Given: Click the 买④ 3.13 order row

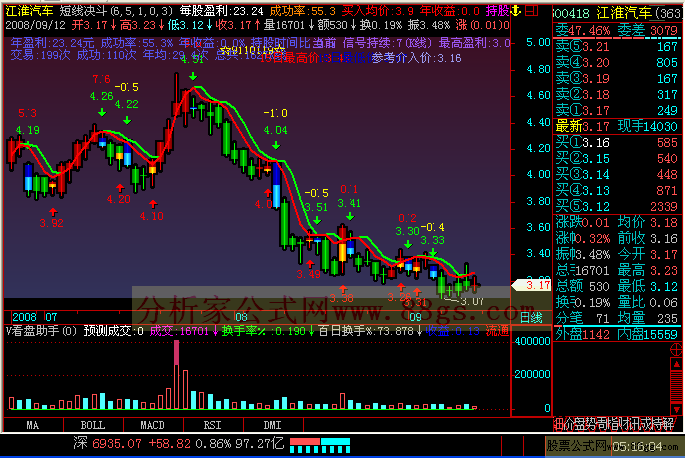Looking at the screenshot, I should click(616, 191).
